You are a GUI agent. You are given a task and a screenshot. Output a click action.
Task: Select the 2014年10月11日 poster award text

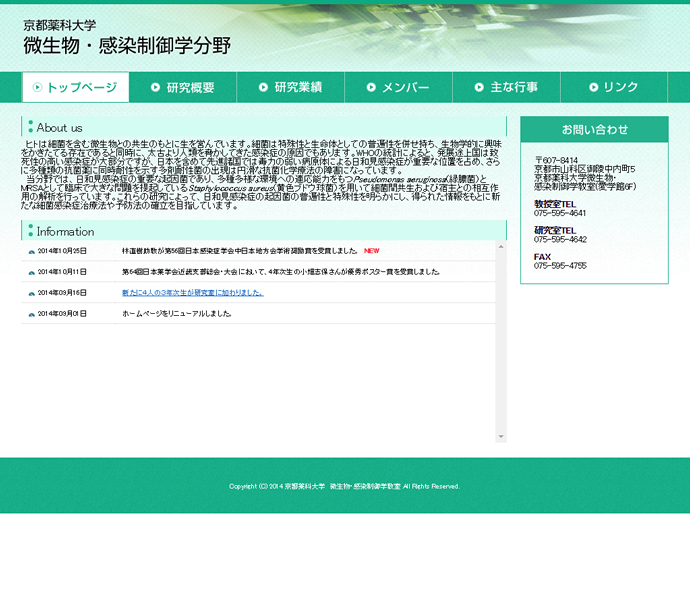point(281,272)
